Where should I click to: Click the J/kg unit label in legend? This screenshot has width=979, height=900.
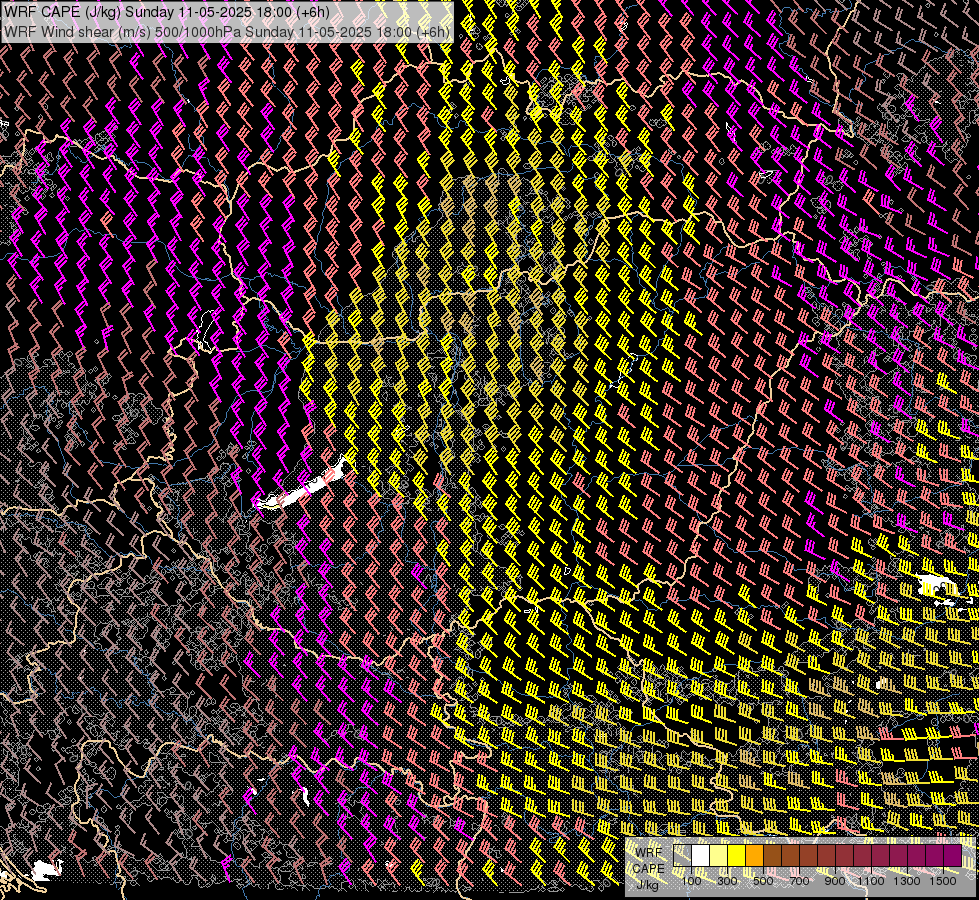tap(647, 885)
